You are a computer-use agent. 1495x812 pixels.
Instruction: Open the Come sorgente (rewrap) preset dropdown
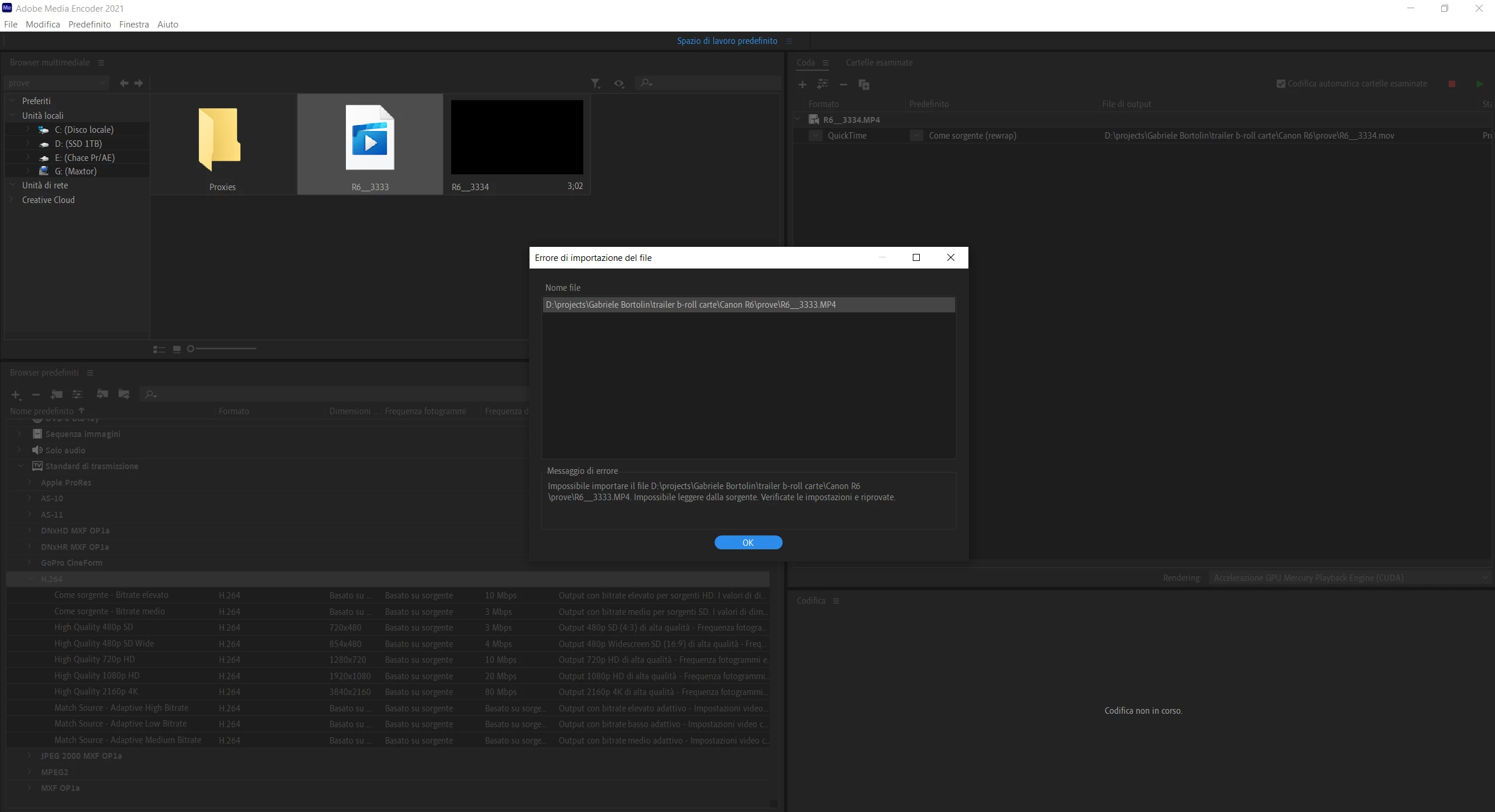[916, 136]
